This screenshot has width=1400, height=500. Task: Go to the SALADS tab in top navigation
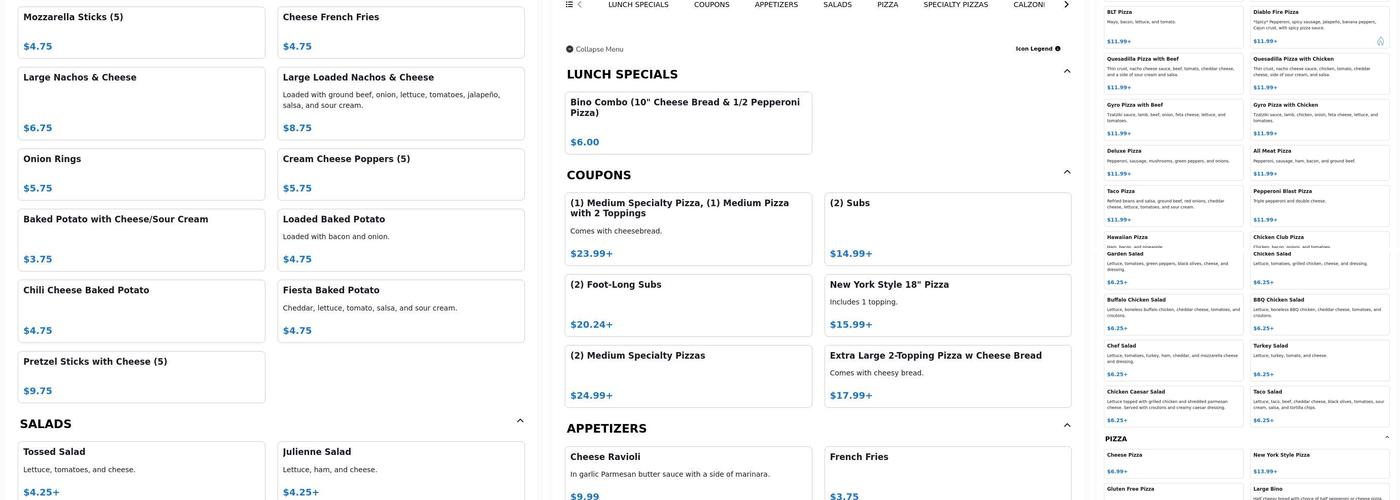(x=837, y=5)
